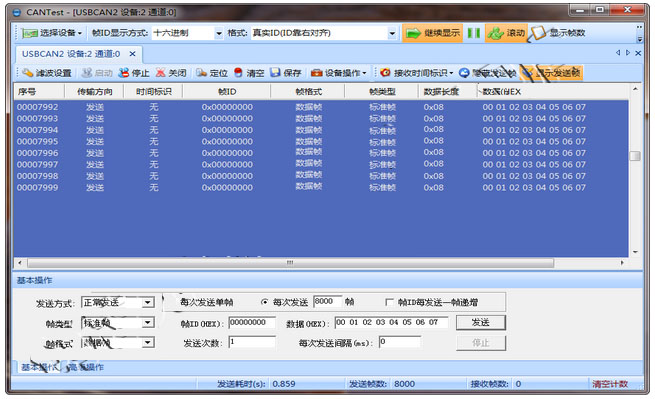Viewport: 655px width, 399px height.
Task: Enable 帧ID每发送一帧递增 checkbox
Action: 389,302
